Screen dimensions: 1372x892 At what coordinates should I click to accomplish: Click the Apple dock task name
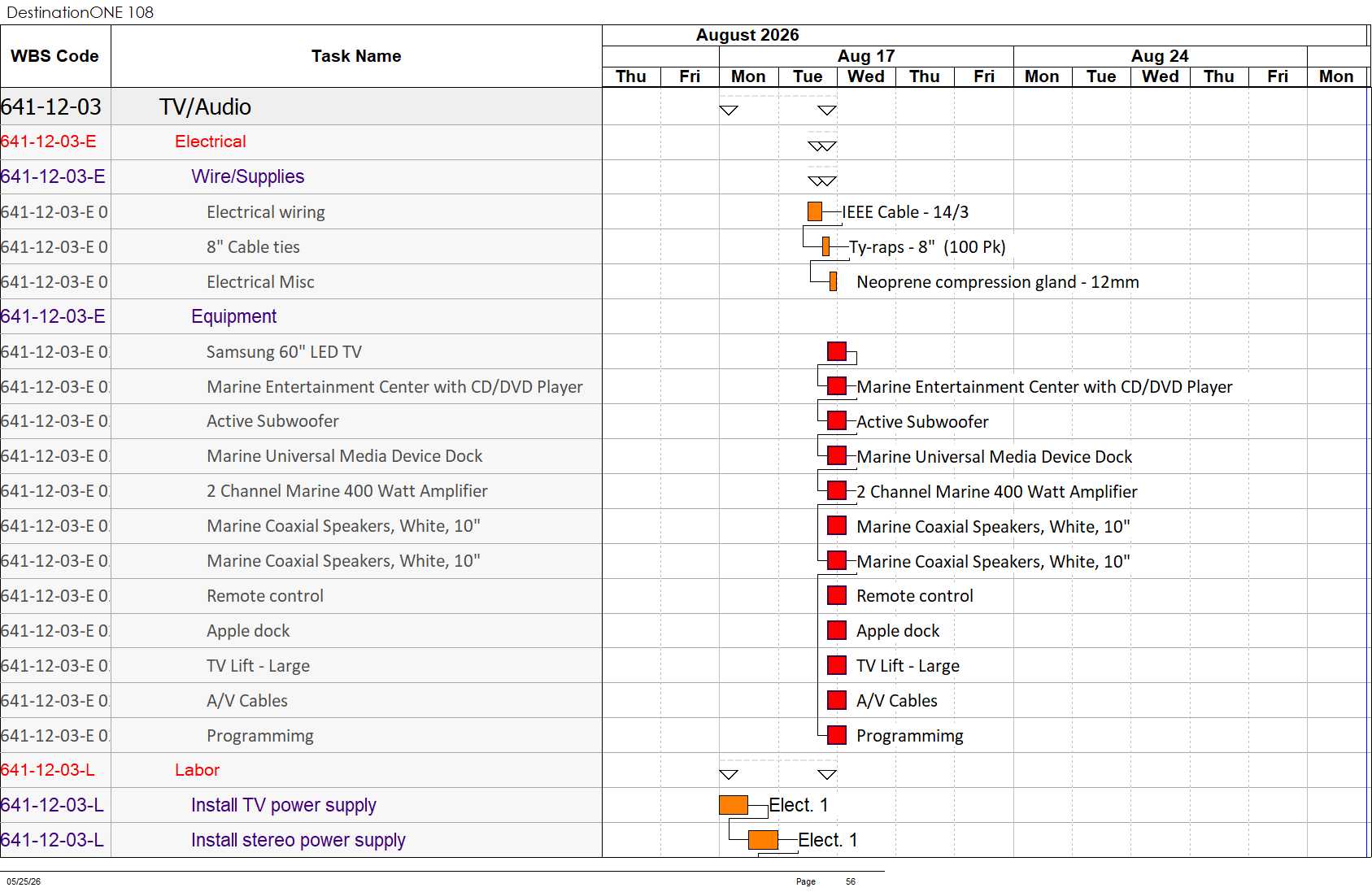pyautogui.click(x=248, y=631)
